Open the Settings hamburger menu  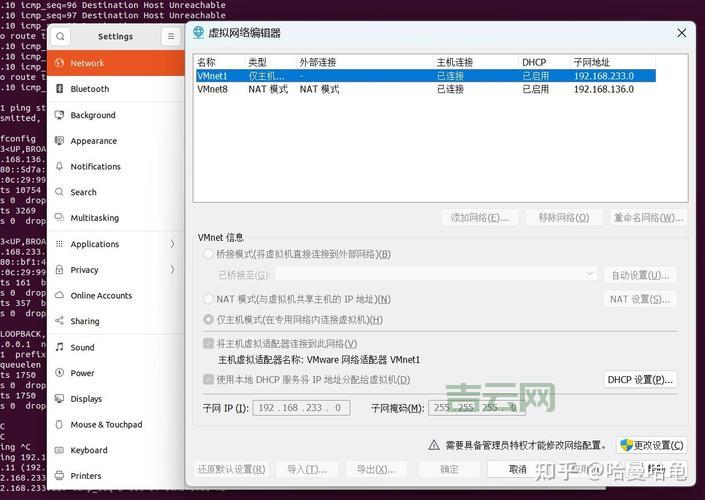pos(171,36)
